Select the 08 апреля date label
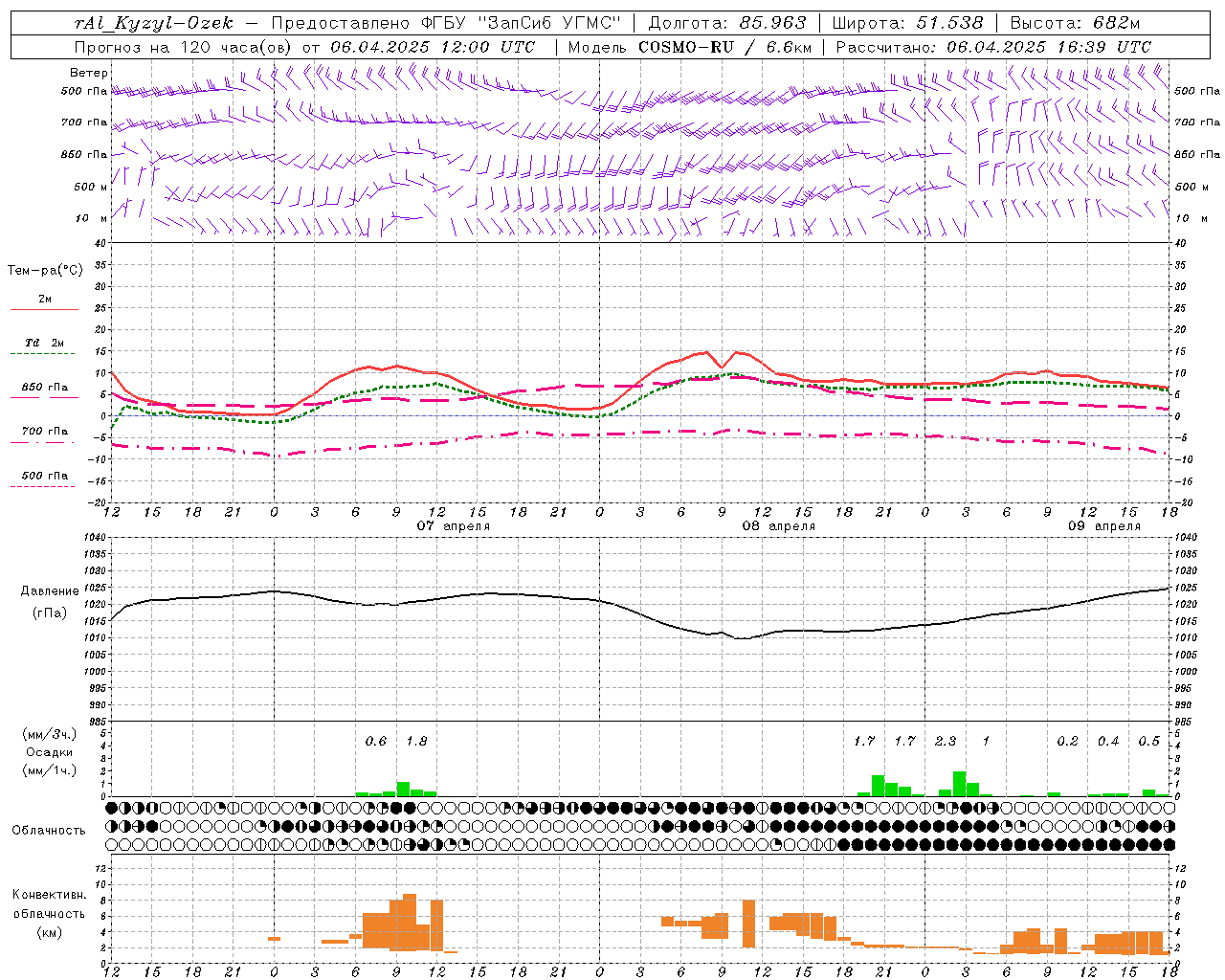 (x=779, y=526)
